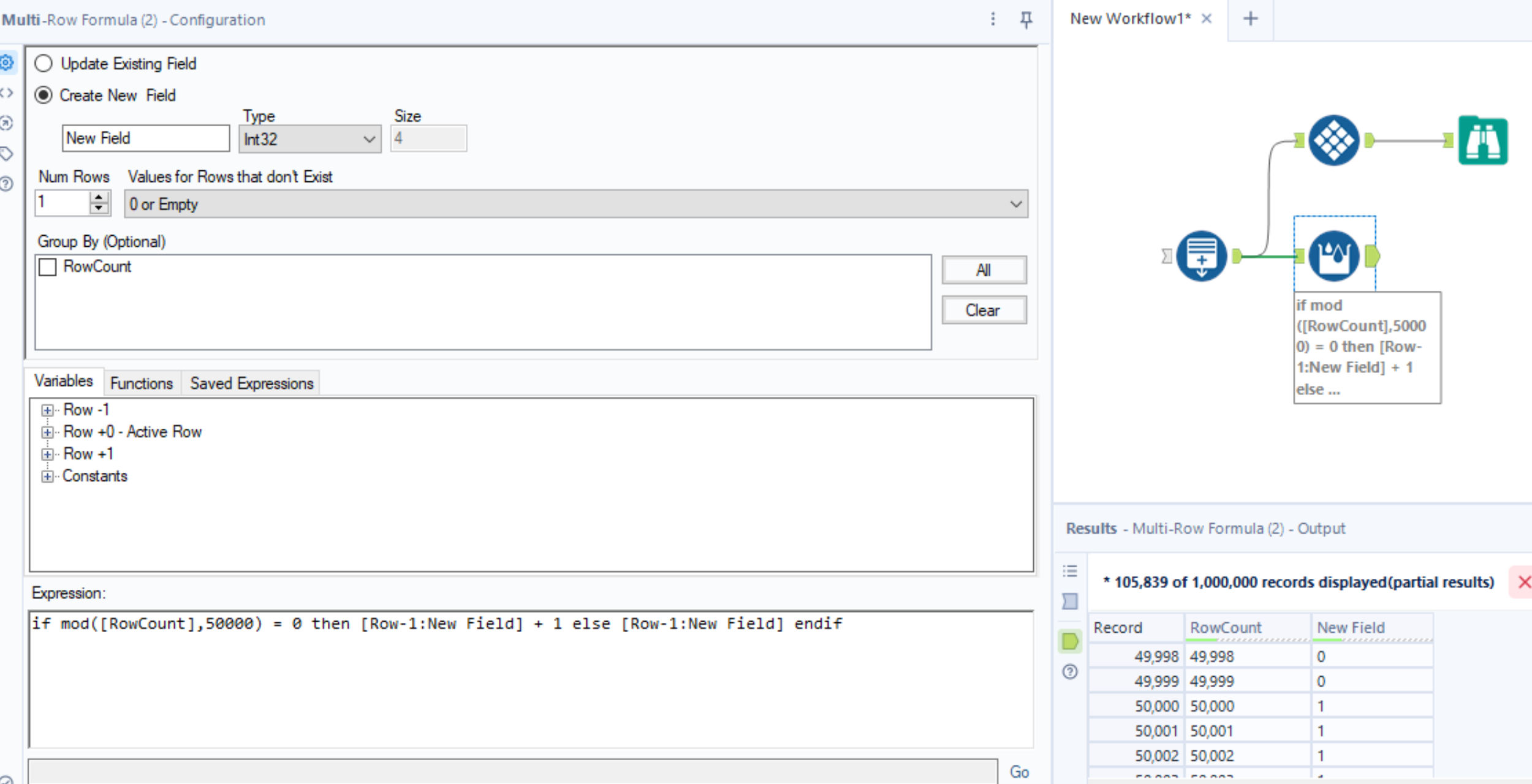Select the Update Existing Field radio button
The image size is (1532, 784).
(44, 64)
